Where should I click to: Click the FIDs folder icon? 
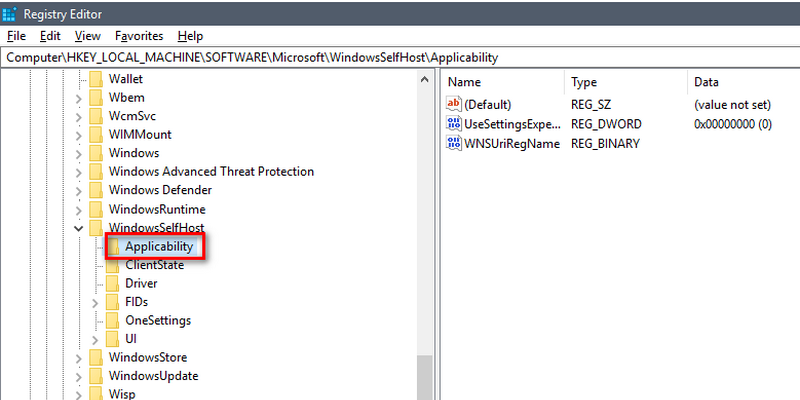pyautogui.click(x=113, y=302)
